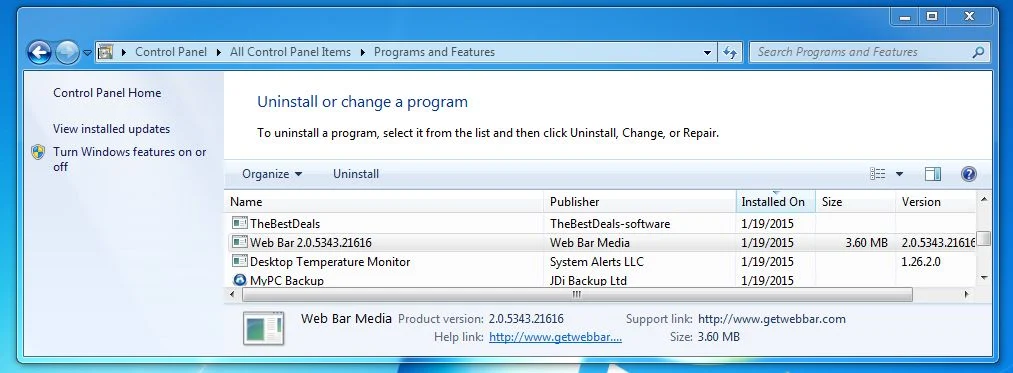Sort by the Version column header
This screenshot has height=373, width=1013.
[935, 202]
